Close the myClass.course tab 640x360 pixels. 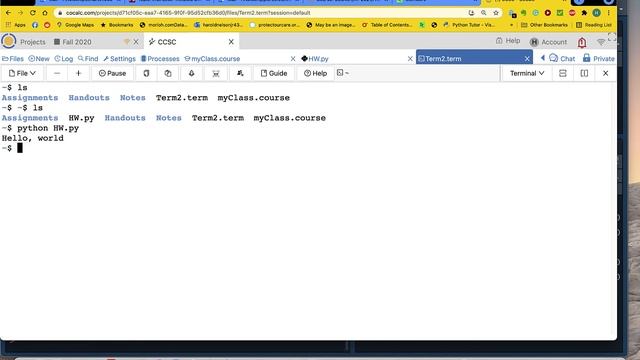click(x=293, y=59)
